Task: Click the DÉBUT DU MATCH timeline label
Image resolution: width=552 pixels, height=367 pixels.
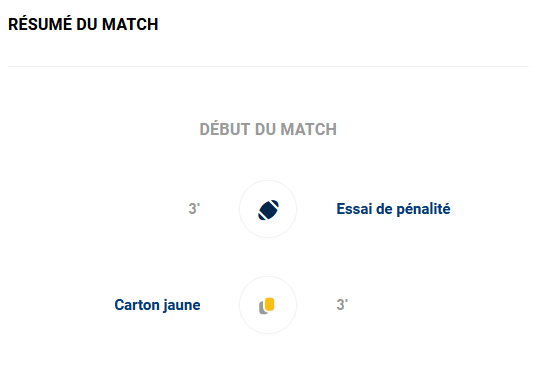Action: pos(268,129)
